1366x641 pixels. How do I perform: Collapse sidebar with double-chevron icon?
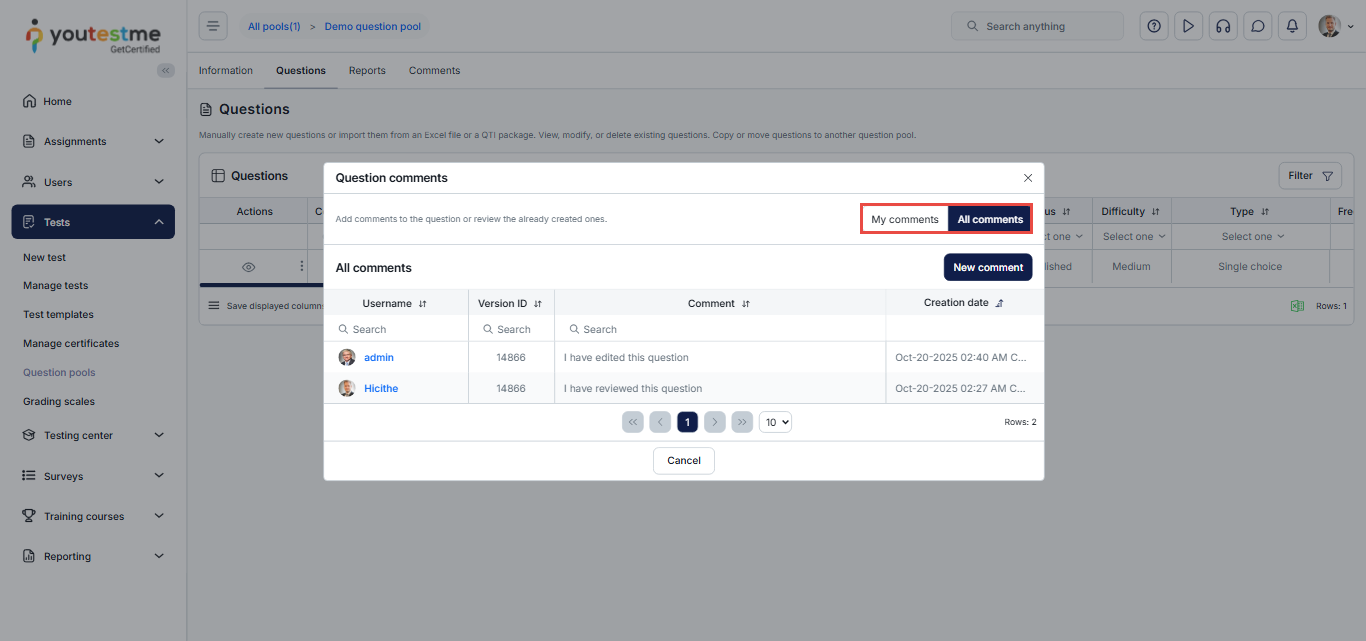tap(166, 70)
